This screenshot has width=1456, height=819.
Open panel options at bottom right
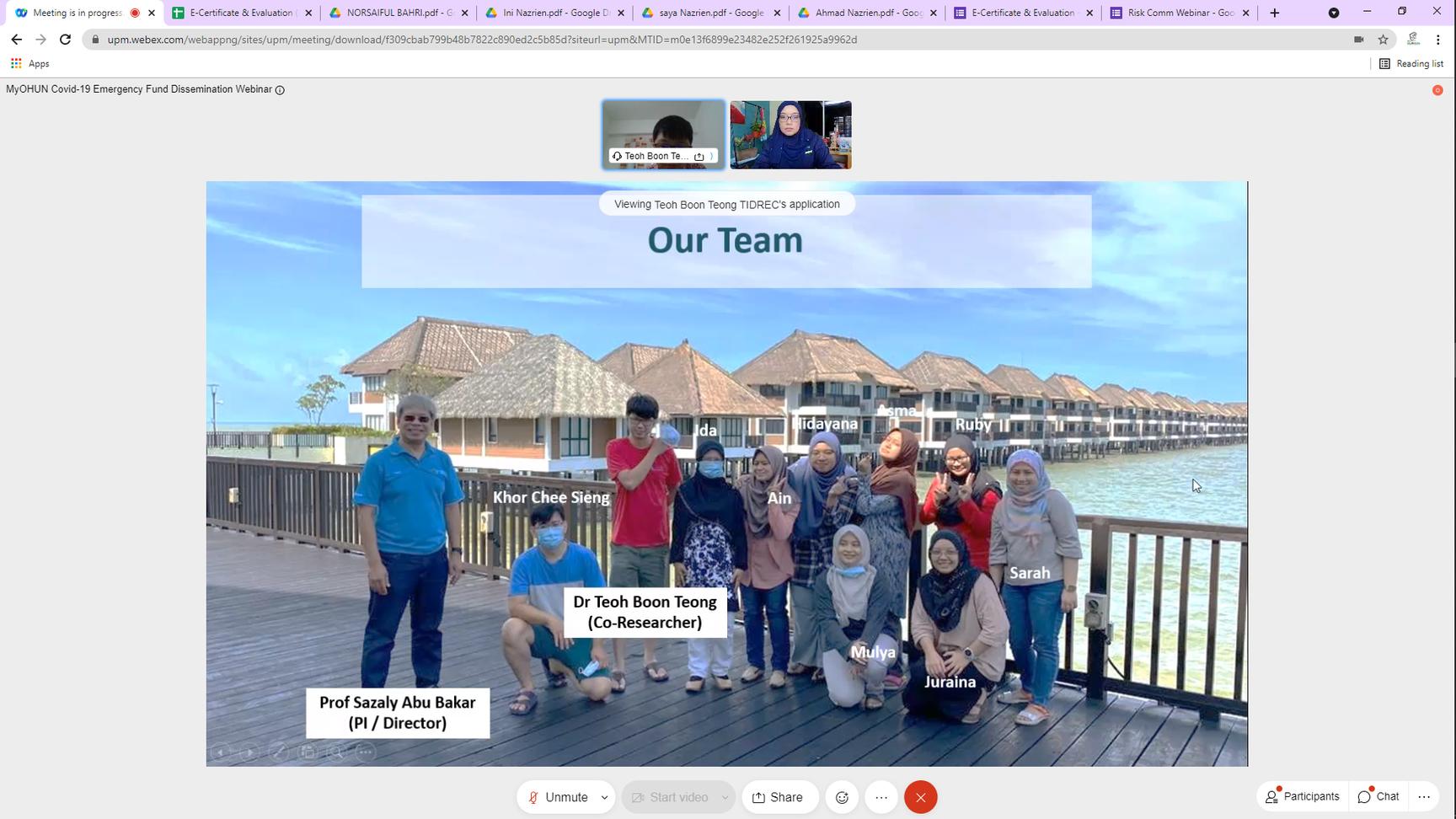click(x=1424, y=797)
